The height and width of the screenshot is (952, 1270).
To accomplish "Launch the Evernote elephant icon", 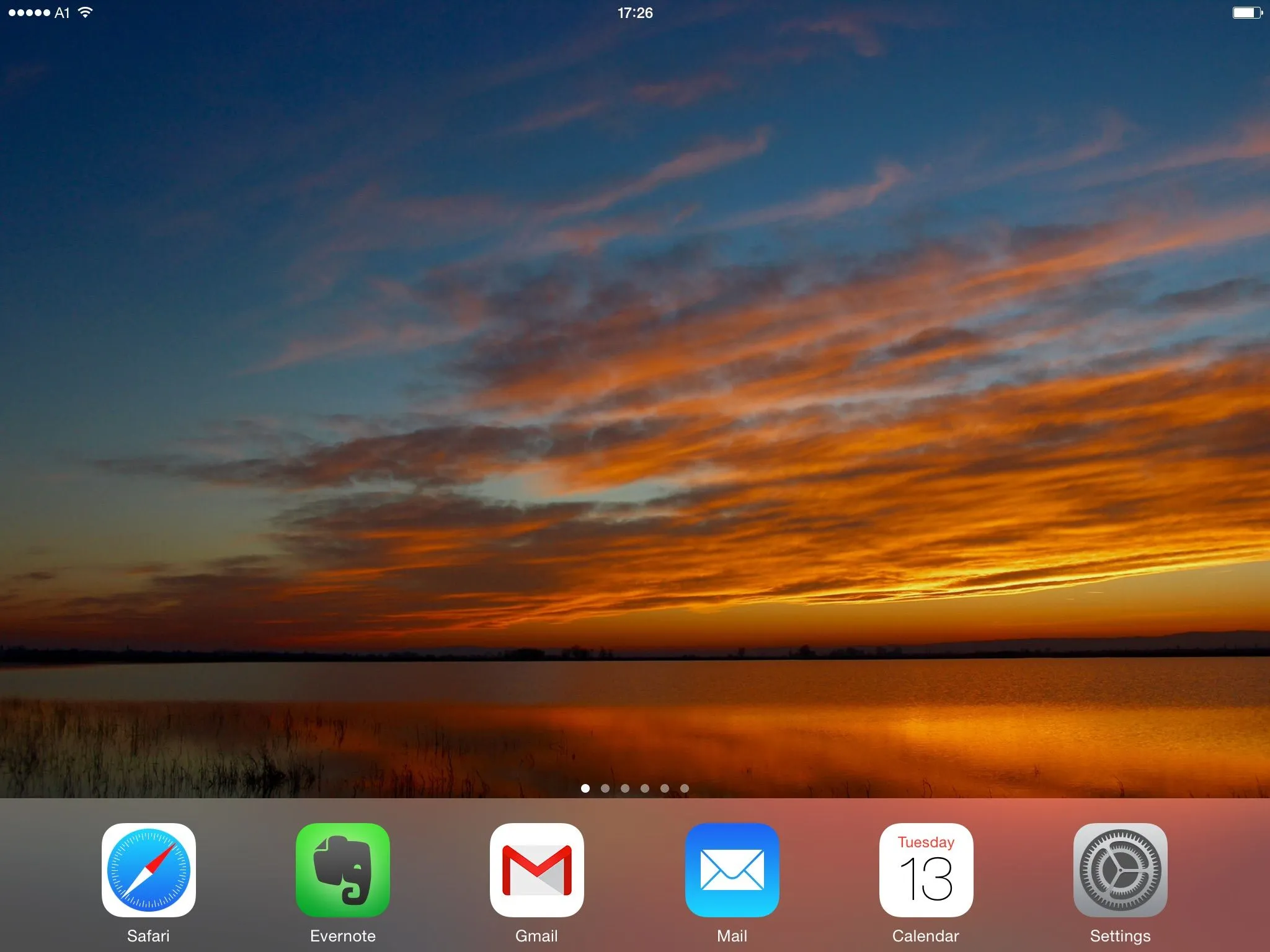I will (x=342, y=870).
